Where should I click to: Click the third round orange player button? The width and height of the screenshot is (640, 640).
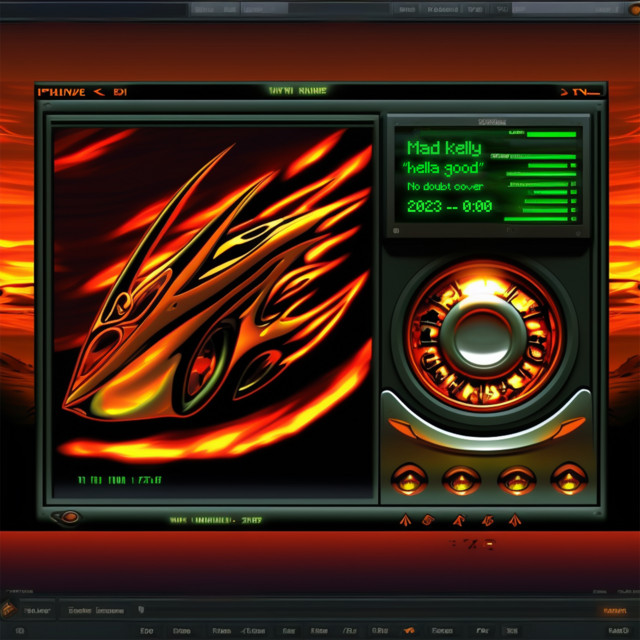tap(516, 479)
